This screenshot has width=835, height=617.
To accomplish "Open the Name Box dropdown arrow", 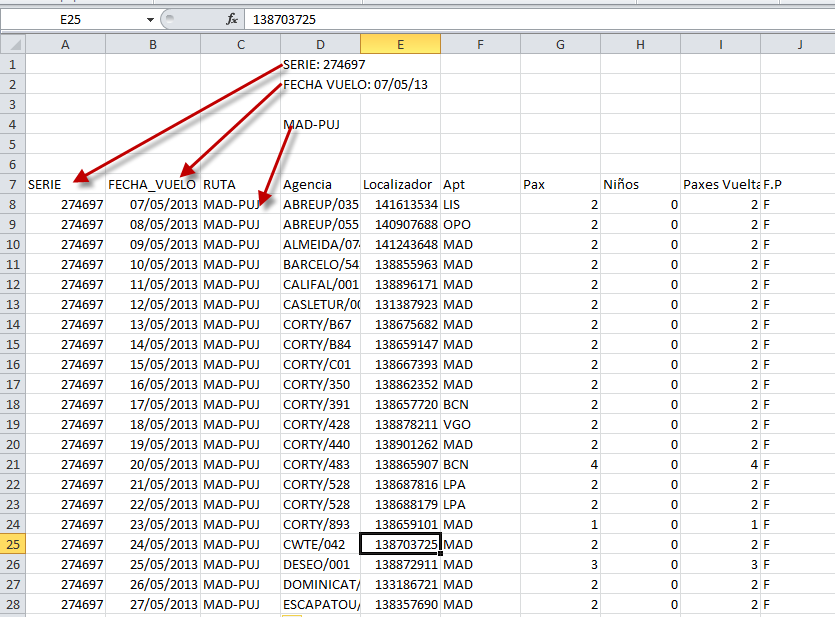I will point(150,19).
